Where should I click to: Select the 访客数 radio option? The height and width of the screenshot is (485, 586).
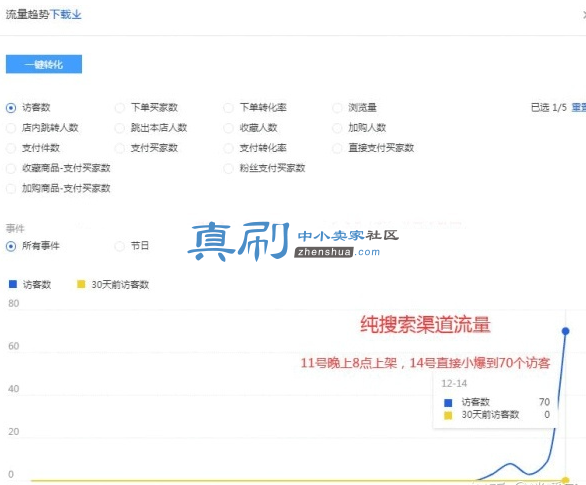point(11,108)
